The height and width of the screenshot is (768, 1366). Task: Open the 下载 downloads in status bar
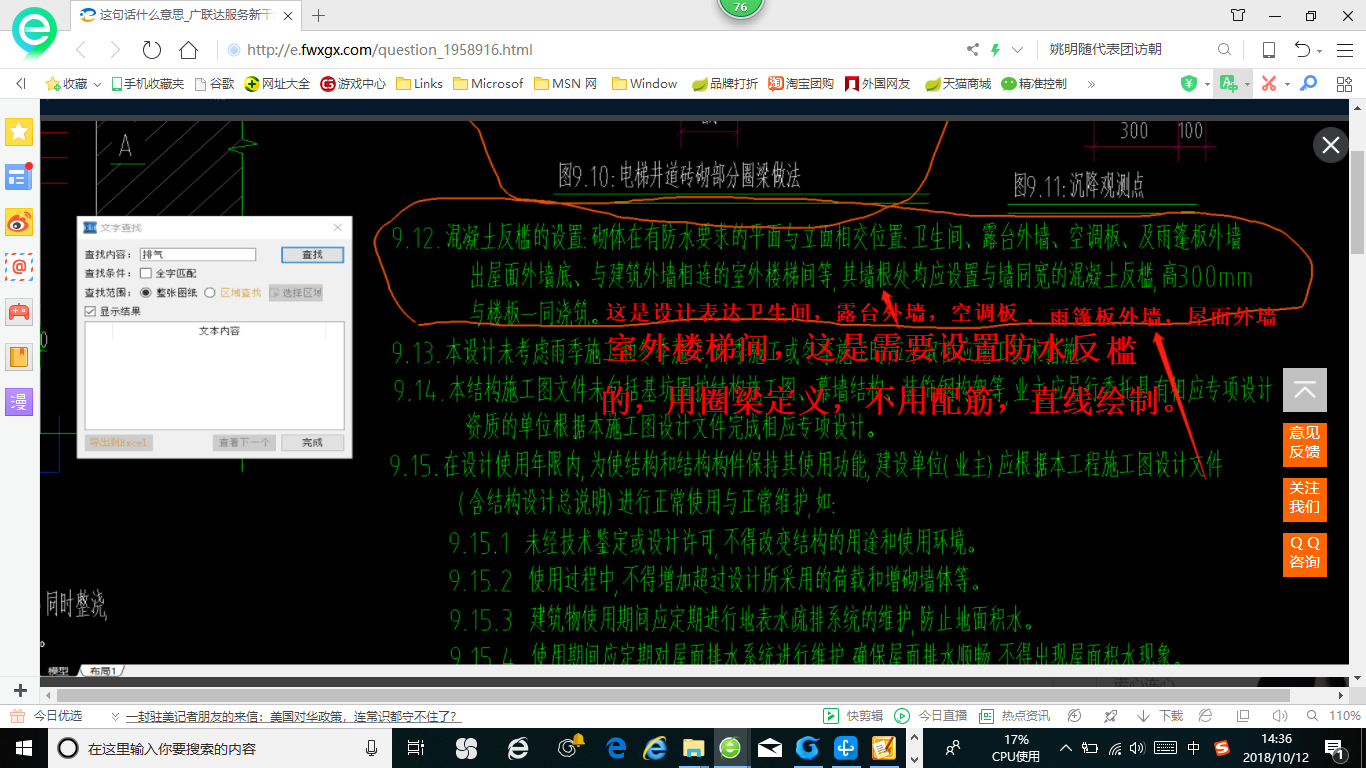(x=1160, y=716)
